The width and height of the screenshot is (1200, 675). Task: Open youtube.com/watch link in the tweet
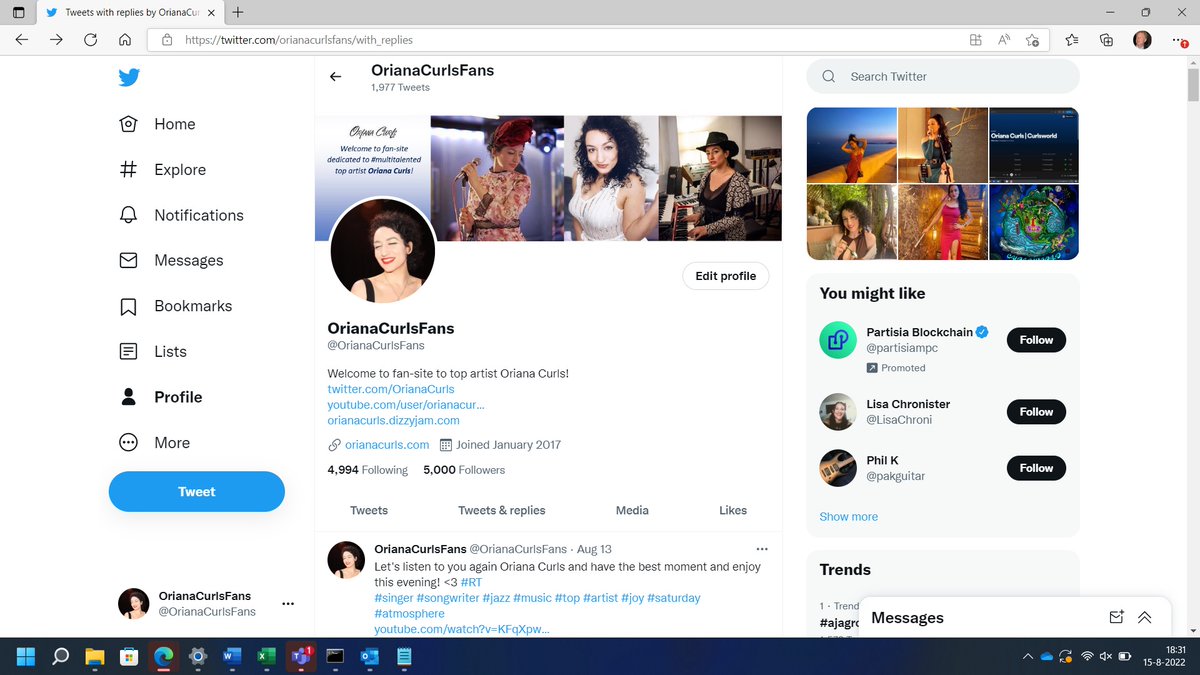click(x=462, y=629)
